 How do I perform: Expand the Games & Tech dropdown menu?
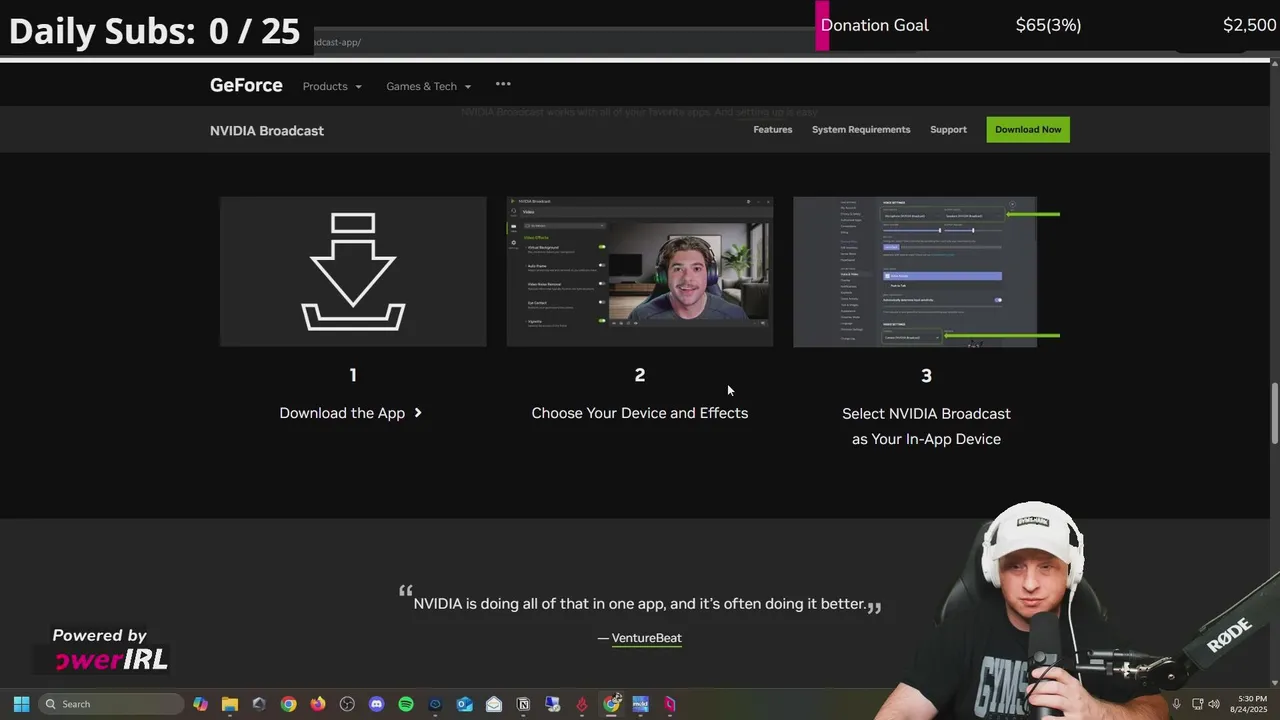(x=428, y=86)
